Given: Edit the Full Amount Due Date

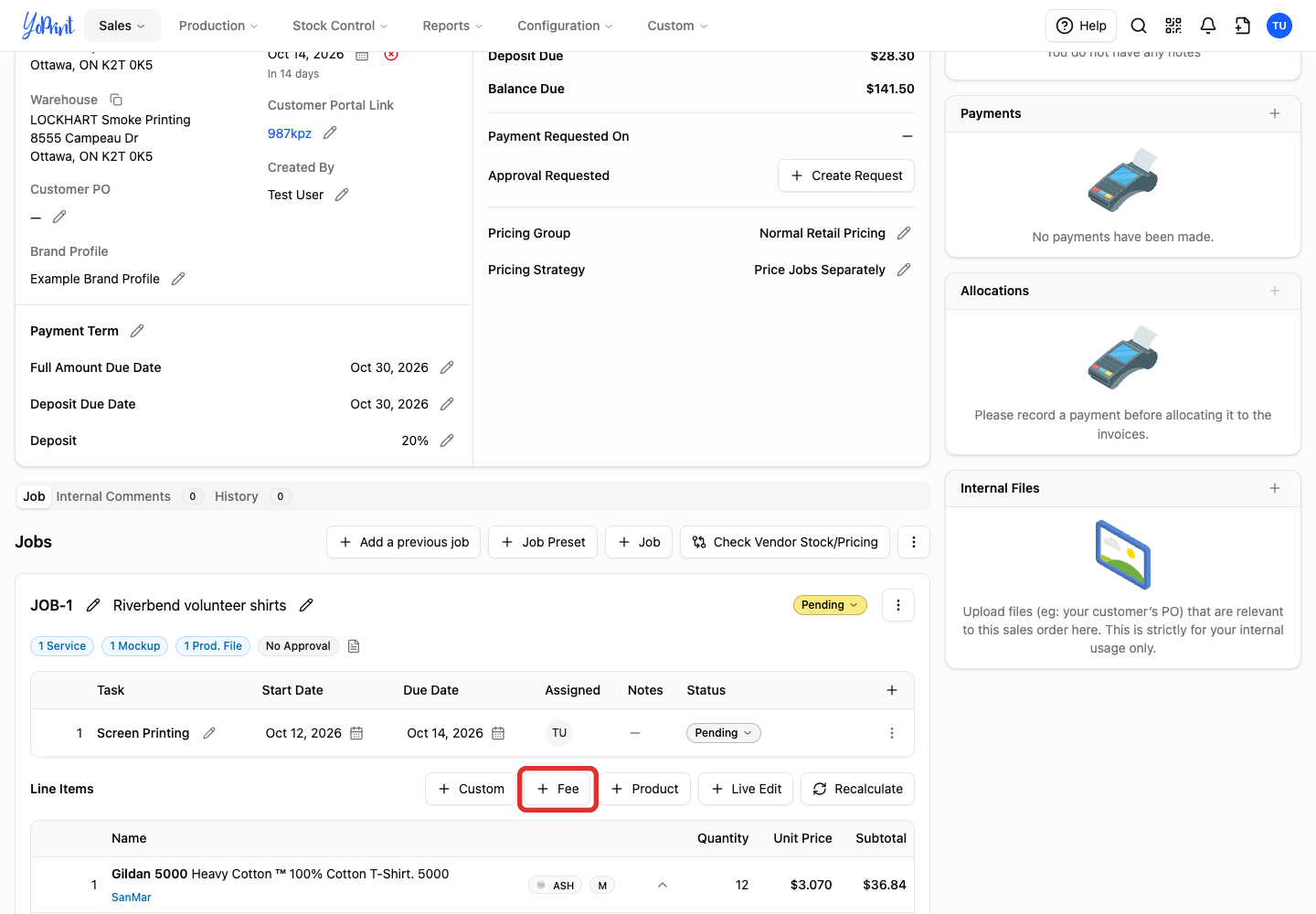Looking at the screenshot, I should 447,367.
